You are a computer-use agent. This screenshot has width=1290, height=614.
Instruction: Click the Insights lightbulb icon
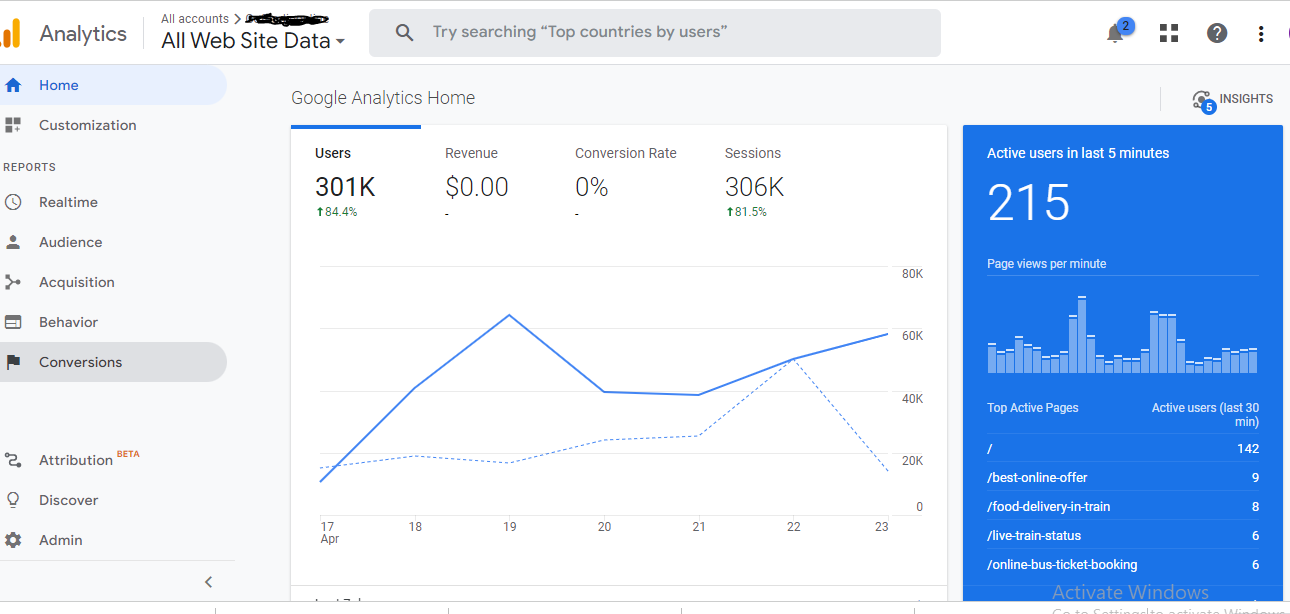coord(1200,99)
